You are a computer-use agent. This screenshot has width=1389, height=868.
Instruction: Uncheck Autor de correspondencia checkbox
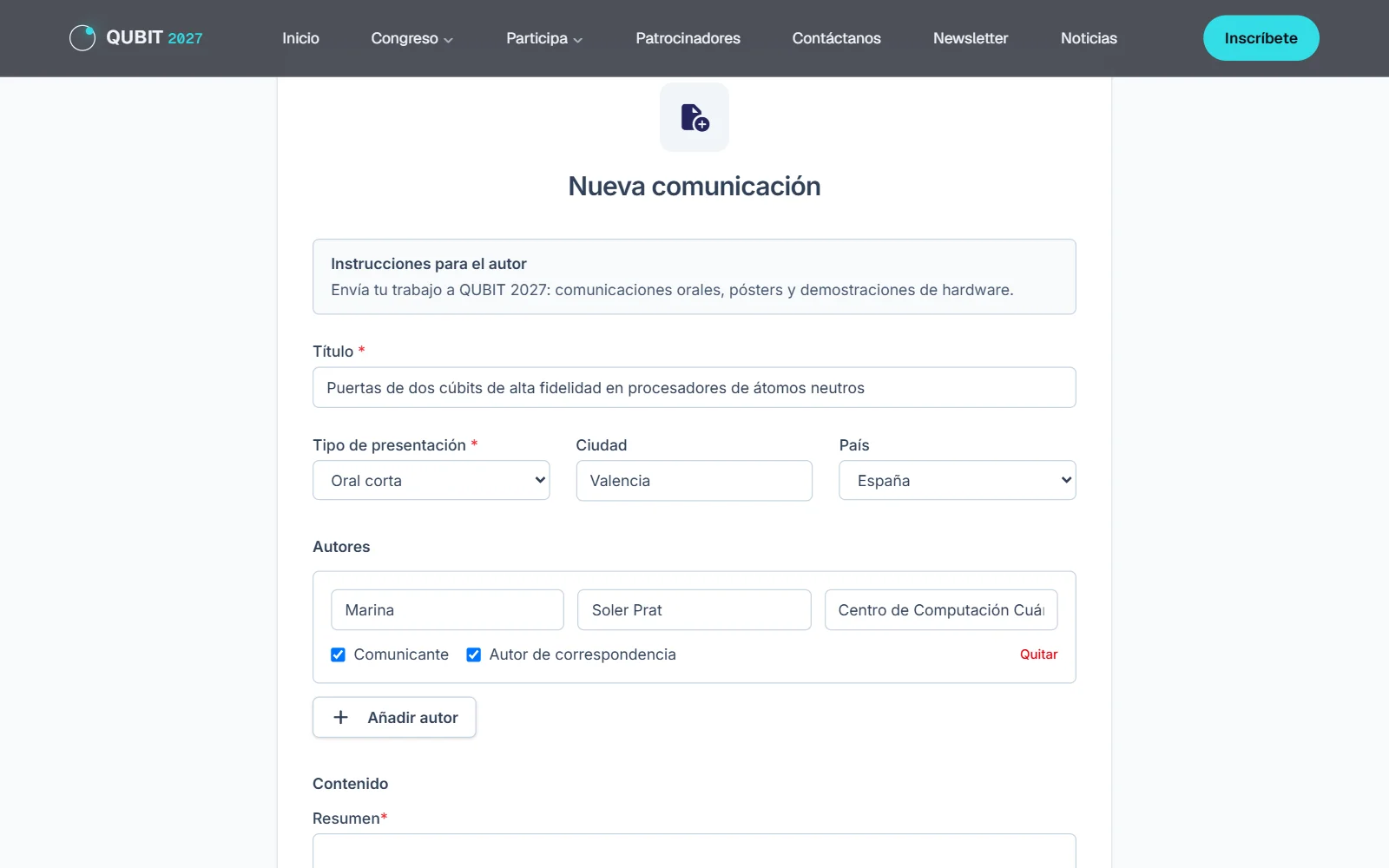point(473,654)
